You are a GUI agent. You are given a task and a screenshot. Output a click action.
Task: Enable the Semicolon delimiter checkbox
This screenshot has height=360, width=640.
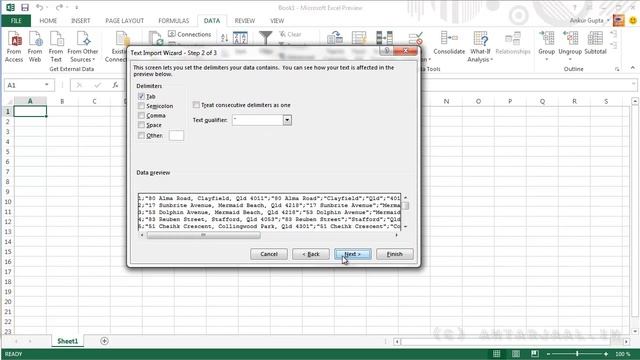[x=141, y=106]
